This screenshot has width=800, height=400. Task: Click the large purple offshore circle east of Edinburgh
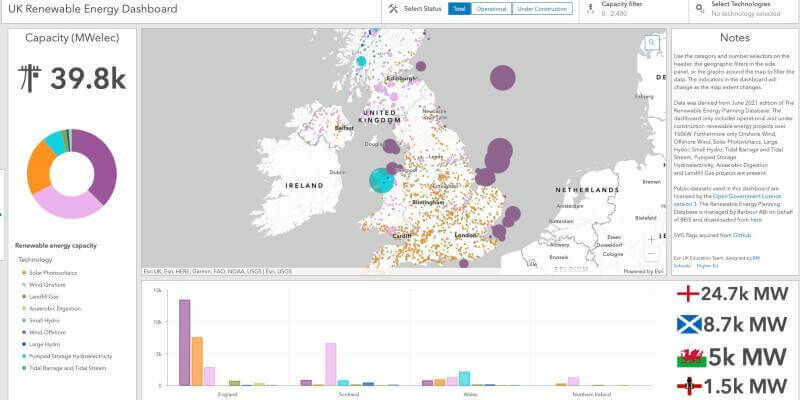click(x=503, y=78)
